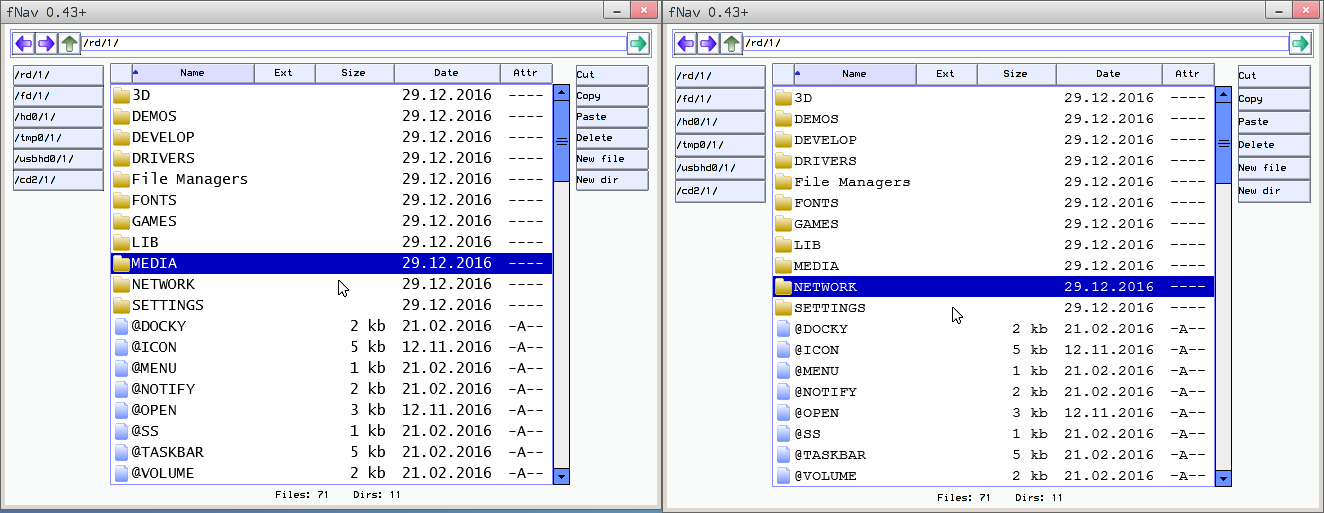Image resolution: width=1324 pixels, height=513 pixels.
Task: Go up one directory in the right window
Action: pyautogui.click(x=731, y=43)
